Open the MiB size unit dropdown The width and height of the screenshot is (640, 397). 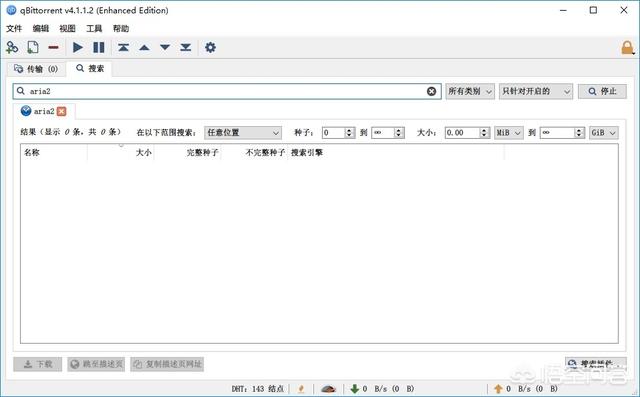[x=509, y=133]
